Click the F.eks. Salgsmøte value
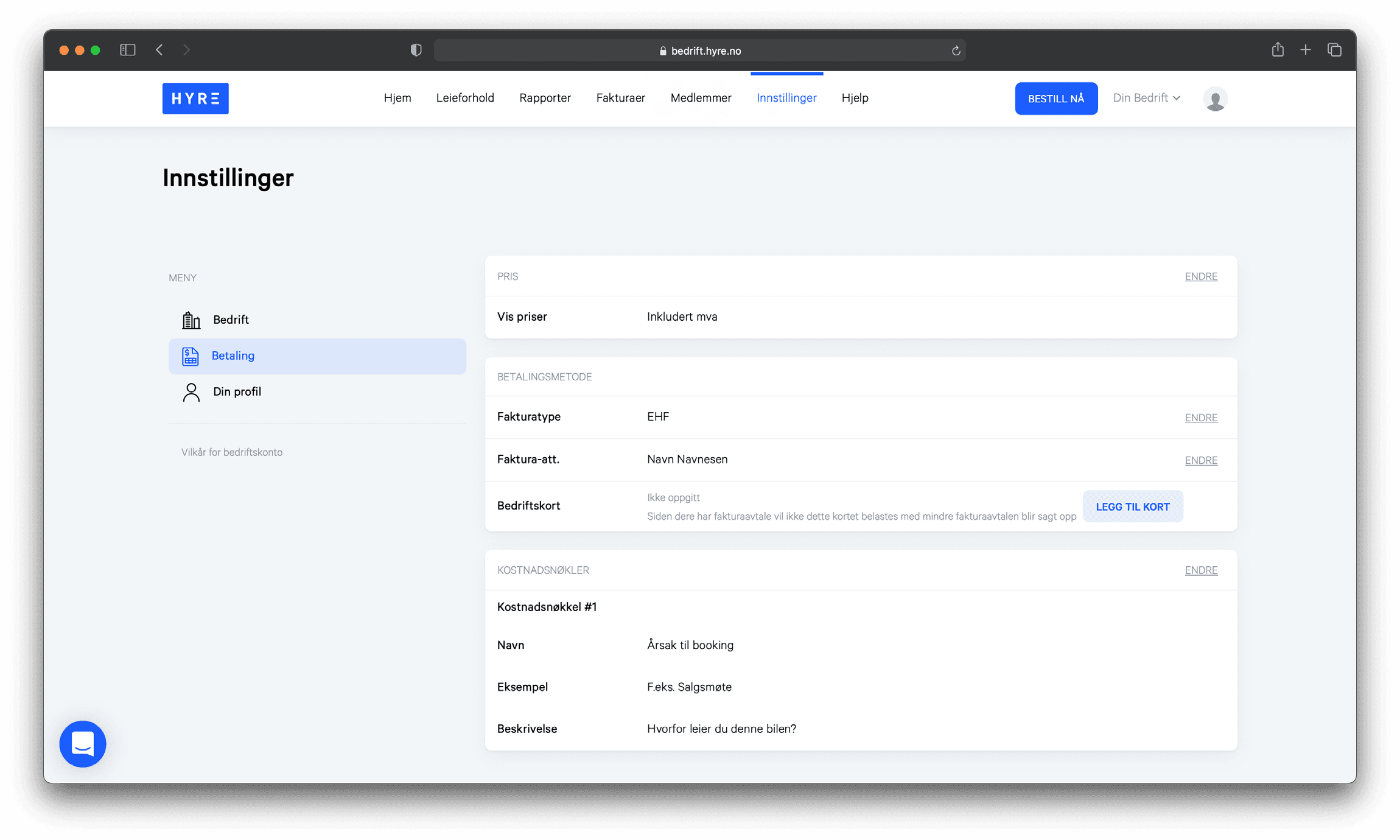Screen dimensions: 1400x840 [x=689, y=687]
